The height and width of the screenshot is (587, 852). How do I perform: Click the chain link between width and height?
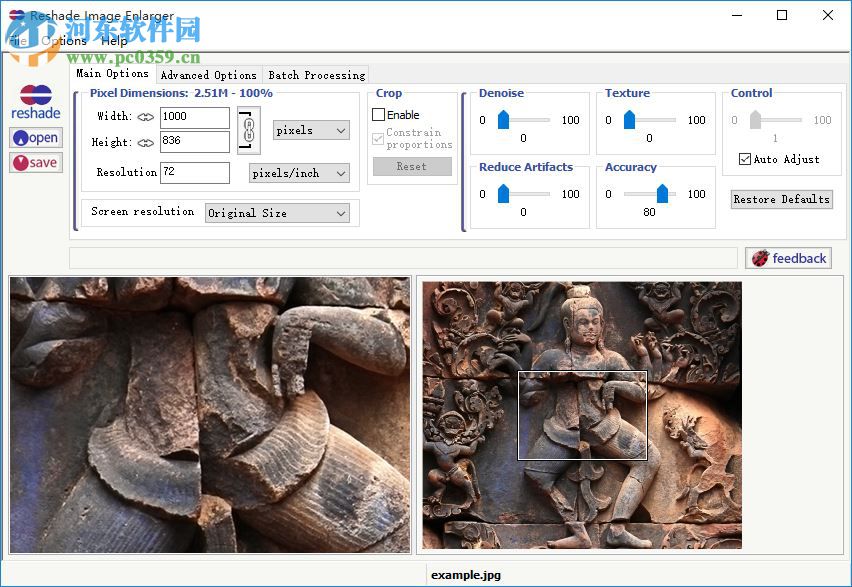(247, 131)
